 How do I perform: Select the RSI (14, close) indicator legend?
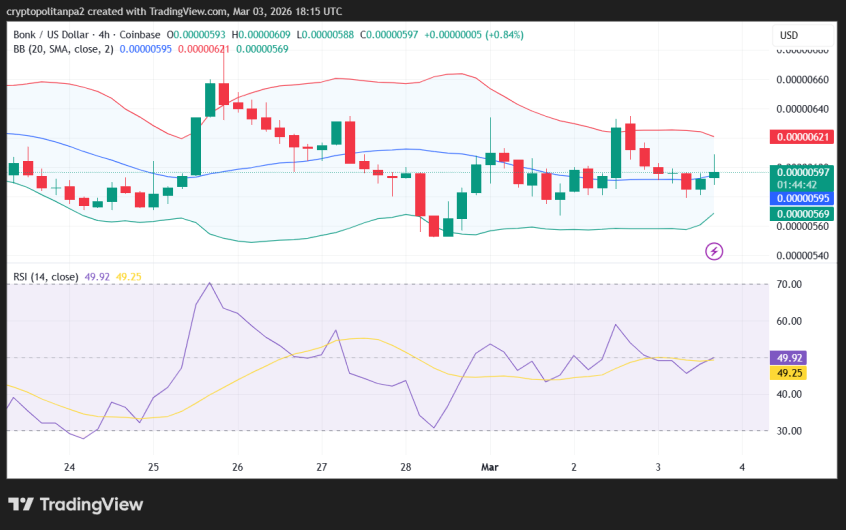click(x=46, y=276)
